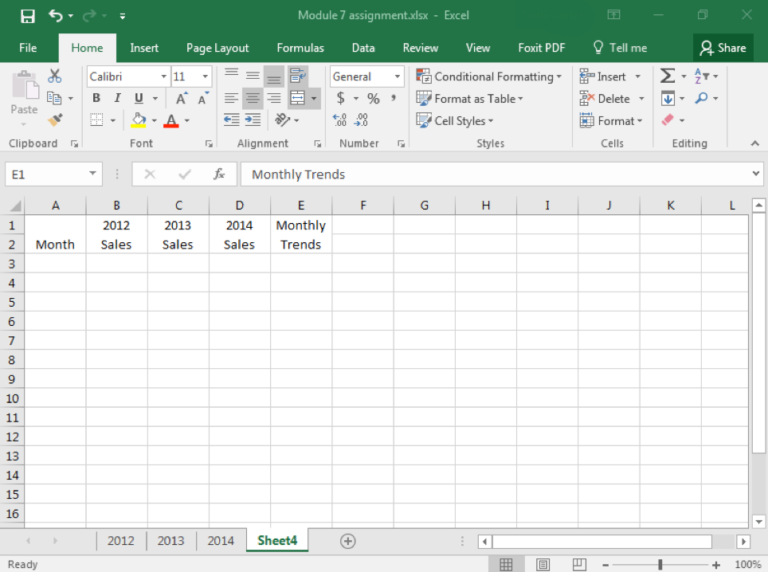
Task: Apply the yellow Fill Color bucket
Action: [x=138, y=120]
